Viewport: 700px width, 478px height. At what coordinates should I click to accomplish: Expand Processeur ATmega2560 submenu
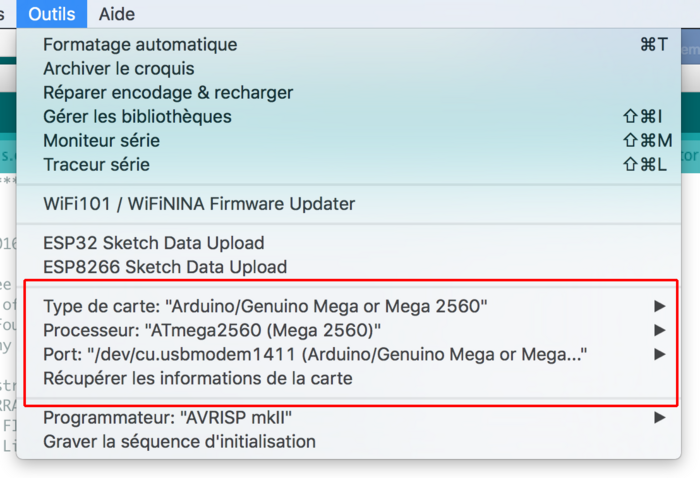(349, 331)
